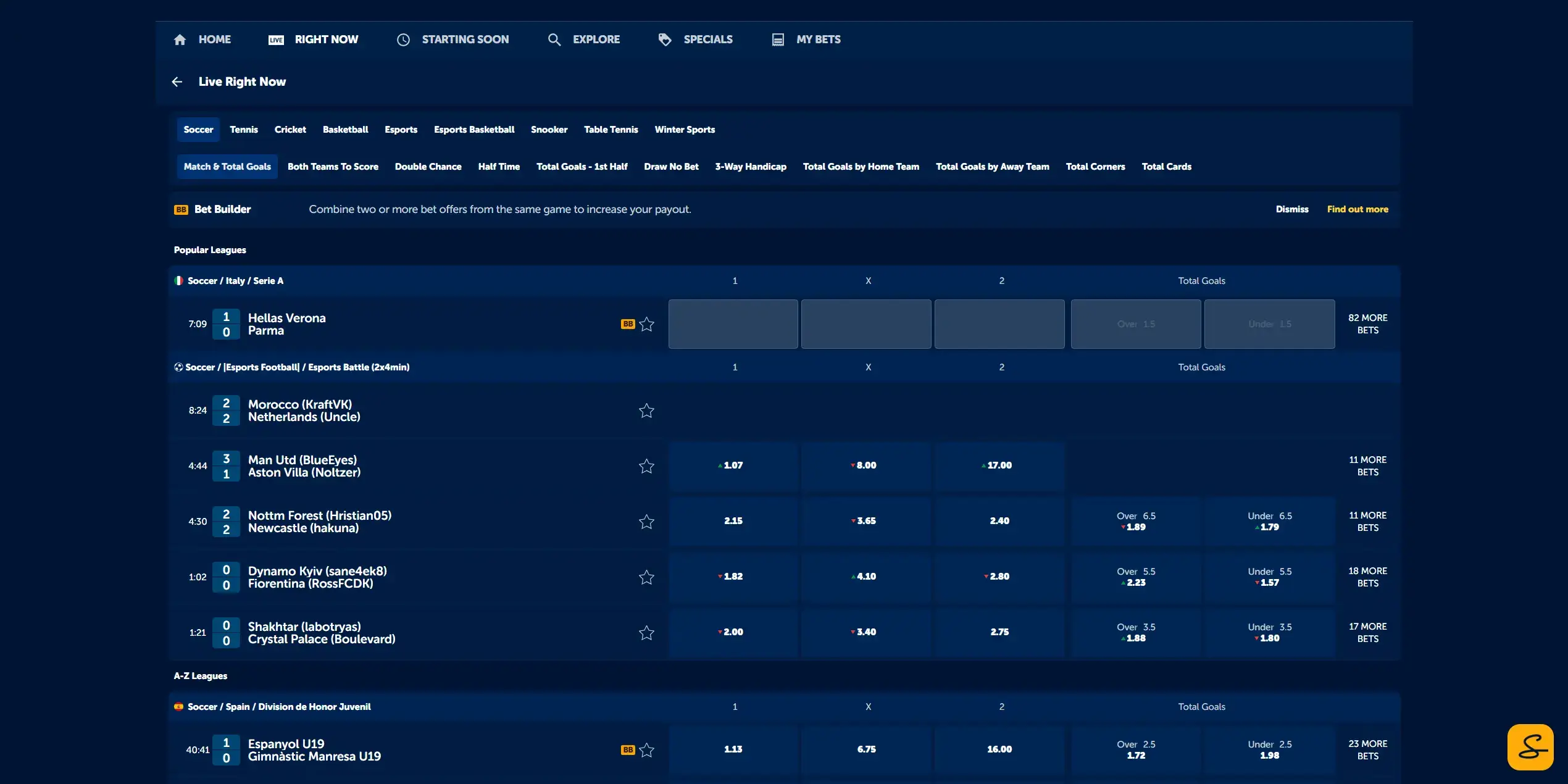Expand 18 MORE BETS for Dynamo Kyiv match
Image resolution: width=1568 pixels, height=784 pixels.
click(1367, 577)
